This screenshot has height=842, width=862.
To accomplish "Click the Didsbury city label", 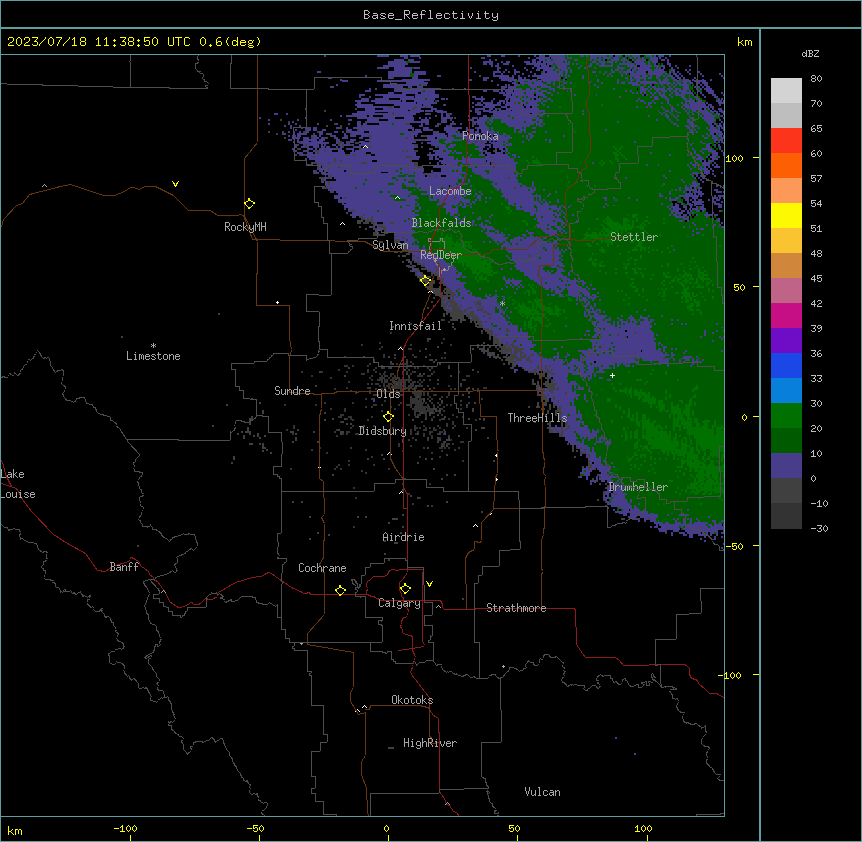I will (x=383, y=431).
